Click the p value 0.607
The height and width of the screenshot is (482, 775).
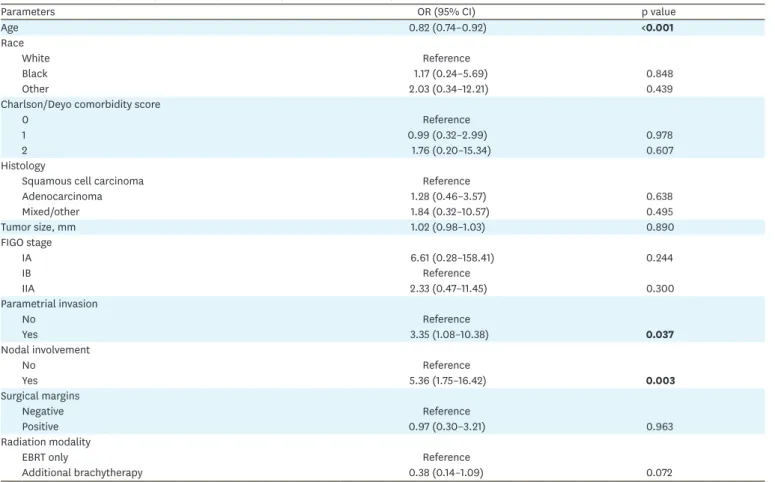pyautogui.click(x=660, y=150)
